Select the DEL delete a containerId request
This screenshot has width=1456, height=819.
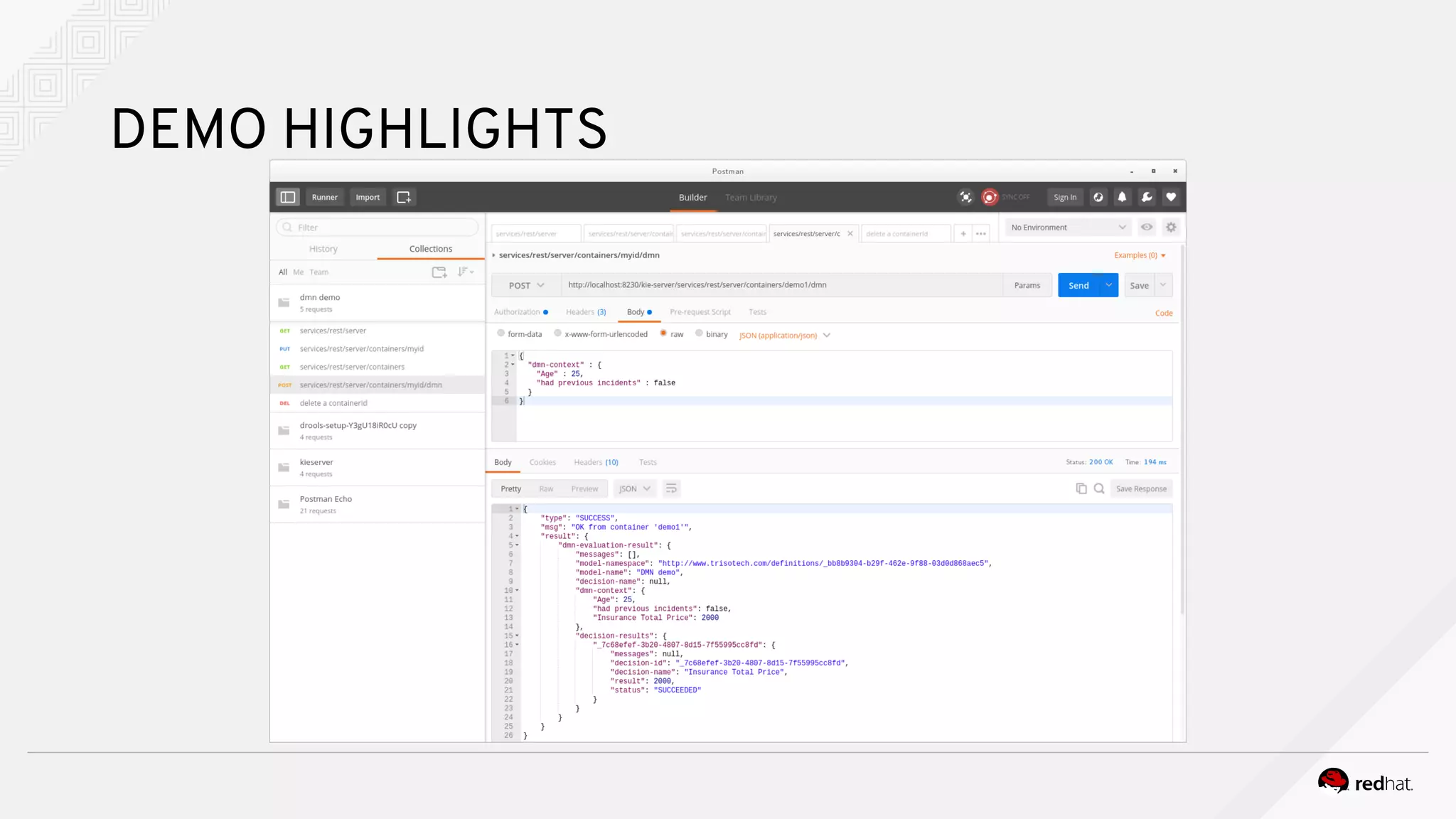[378, 403]
